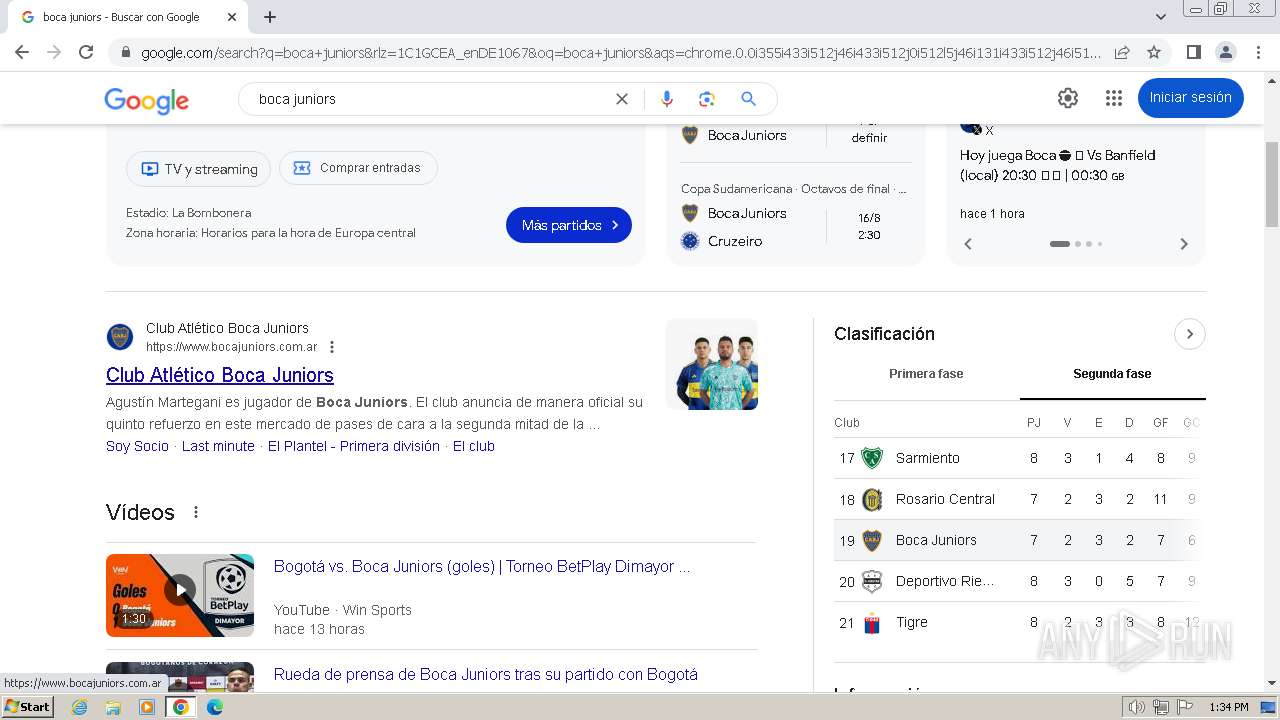
Task: Click in the Google search input field
Action: click(x=430, y=99)
